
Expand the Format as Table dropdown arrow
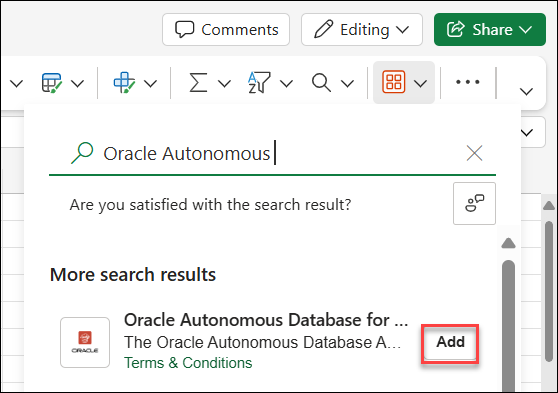click(78, 84)
